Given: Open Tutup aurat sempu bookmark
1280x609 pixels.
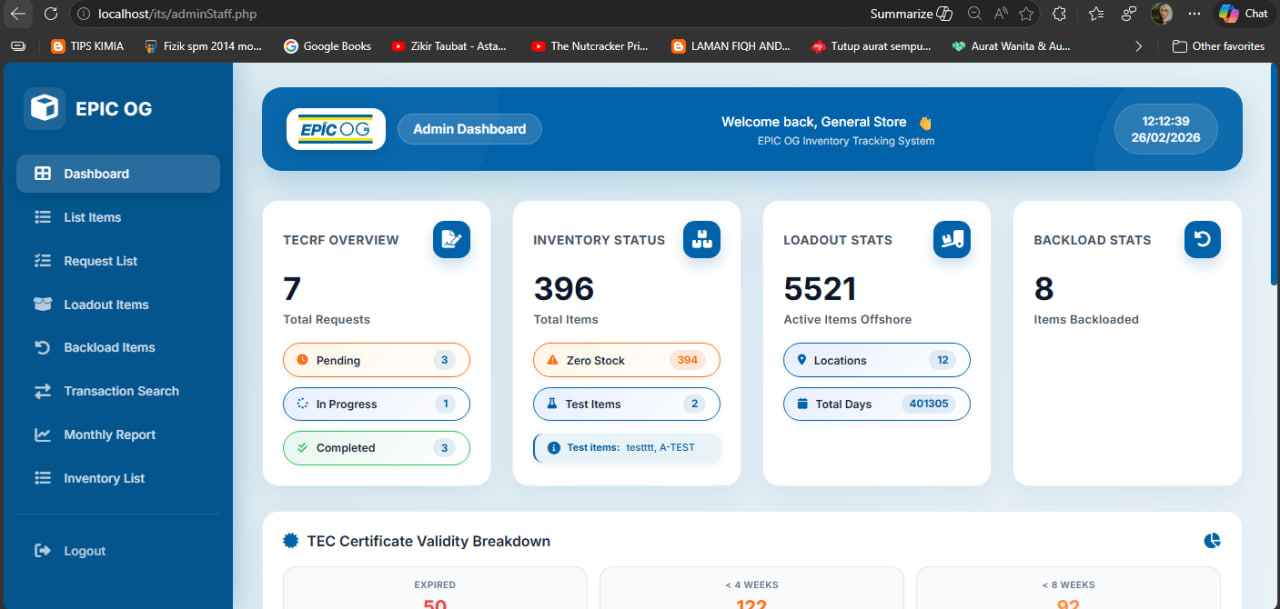Looking at the screenshot, I should (x=871, y=46).
